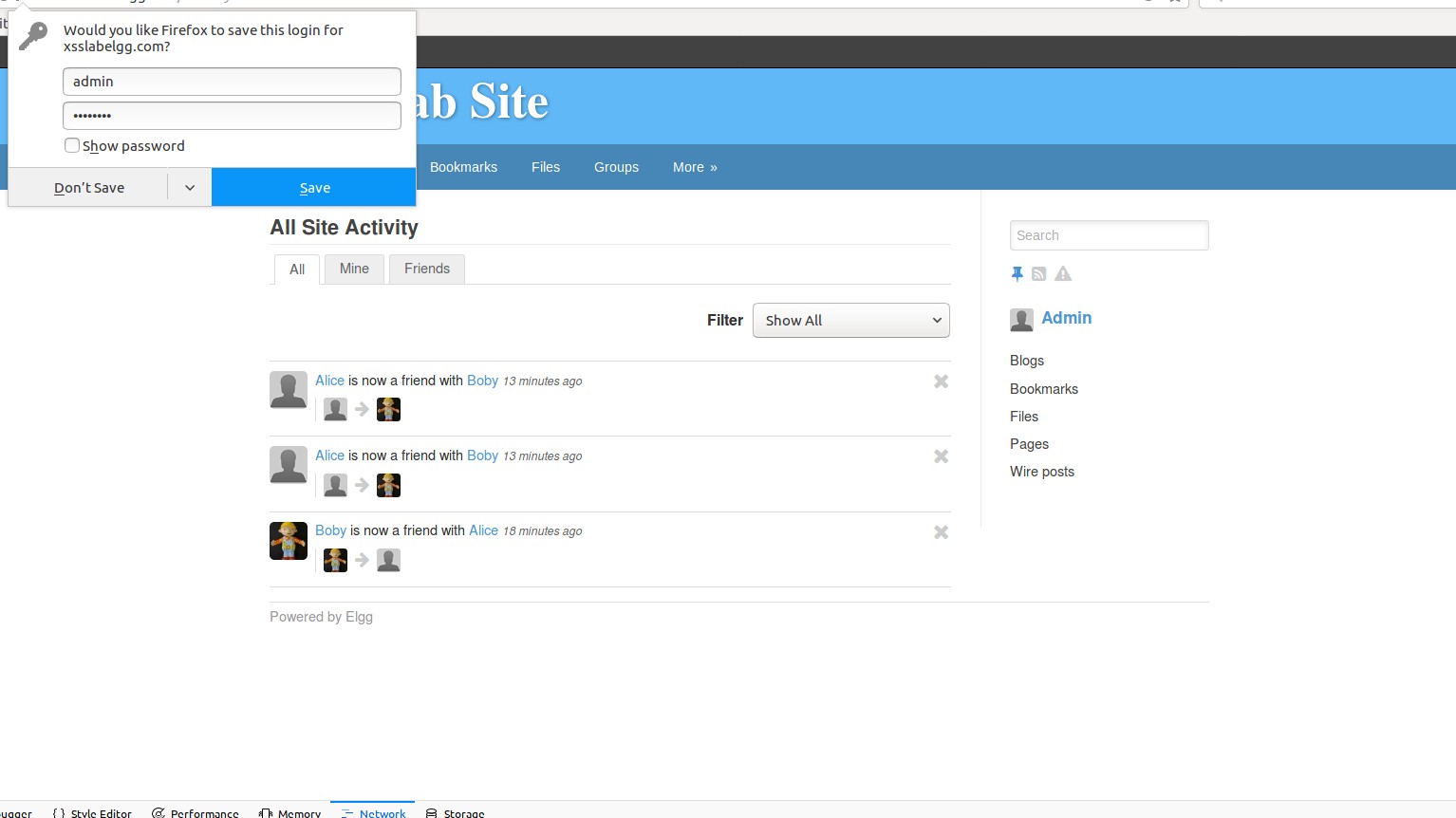Switch to the Friends activity tab

coord(427,269)
